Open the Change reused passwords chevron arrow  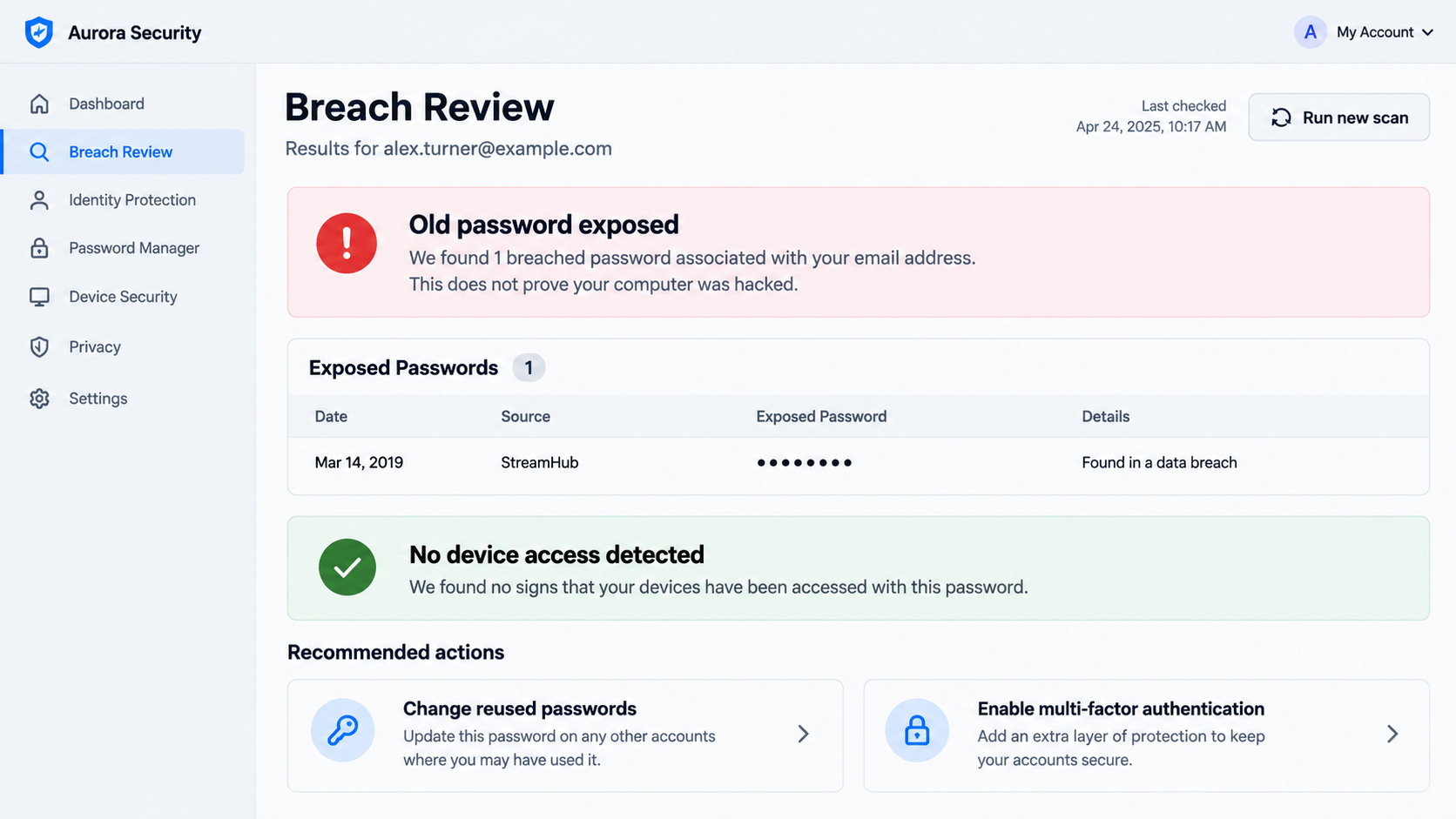click(x=803, y=735)
